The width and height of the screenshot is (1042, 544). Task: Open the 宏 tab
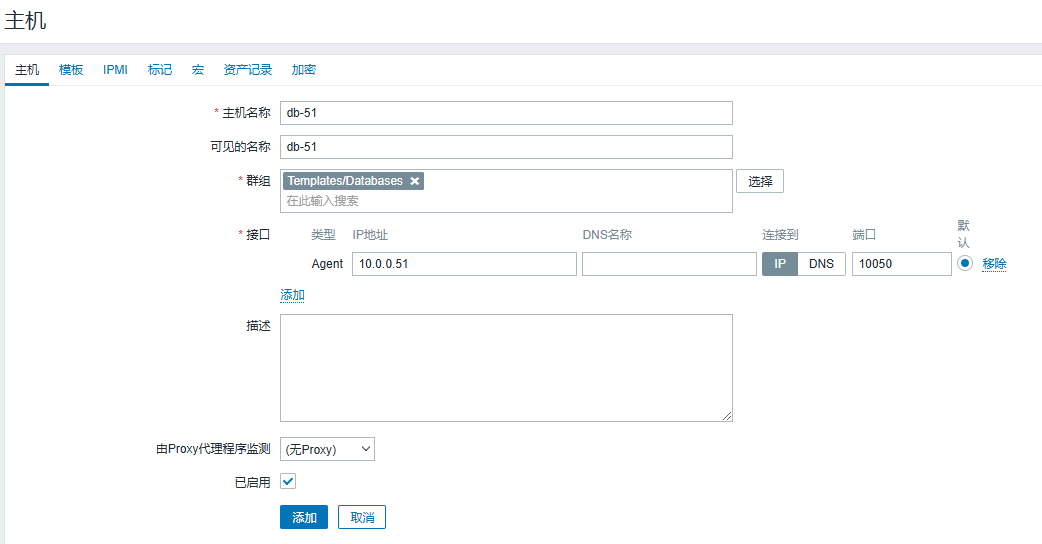point(197,70)
